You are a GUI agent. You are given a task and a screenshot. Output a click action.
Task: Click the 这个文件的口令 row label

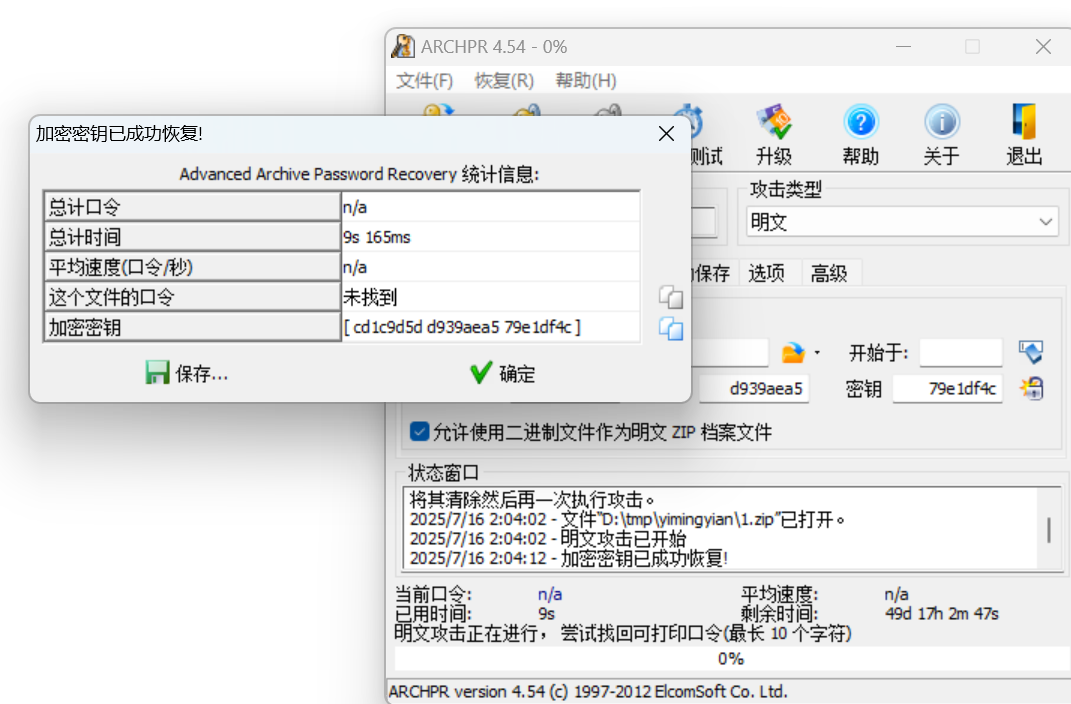click(x=192, y=297)
